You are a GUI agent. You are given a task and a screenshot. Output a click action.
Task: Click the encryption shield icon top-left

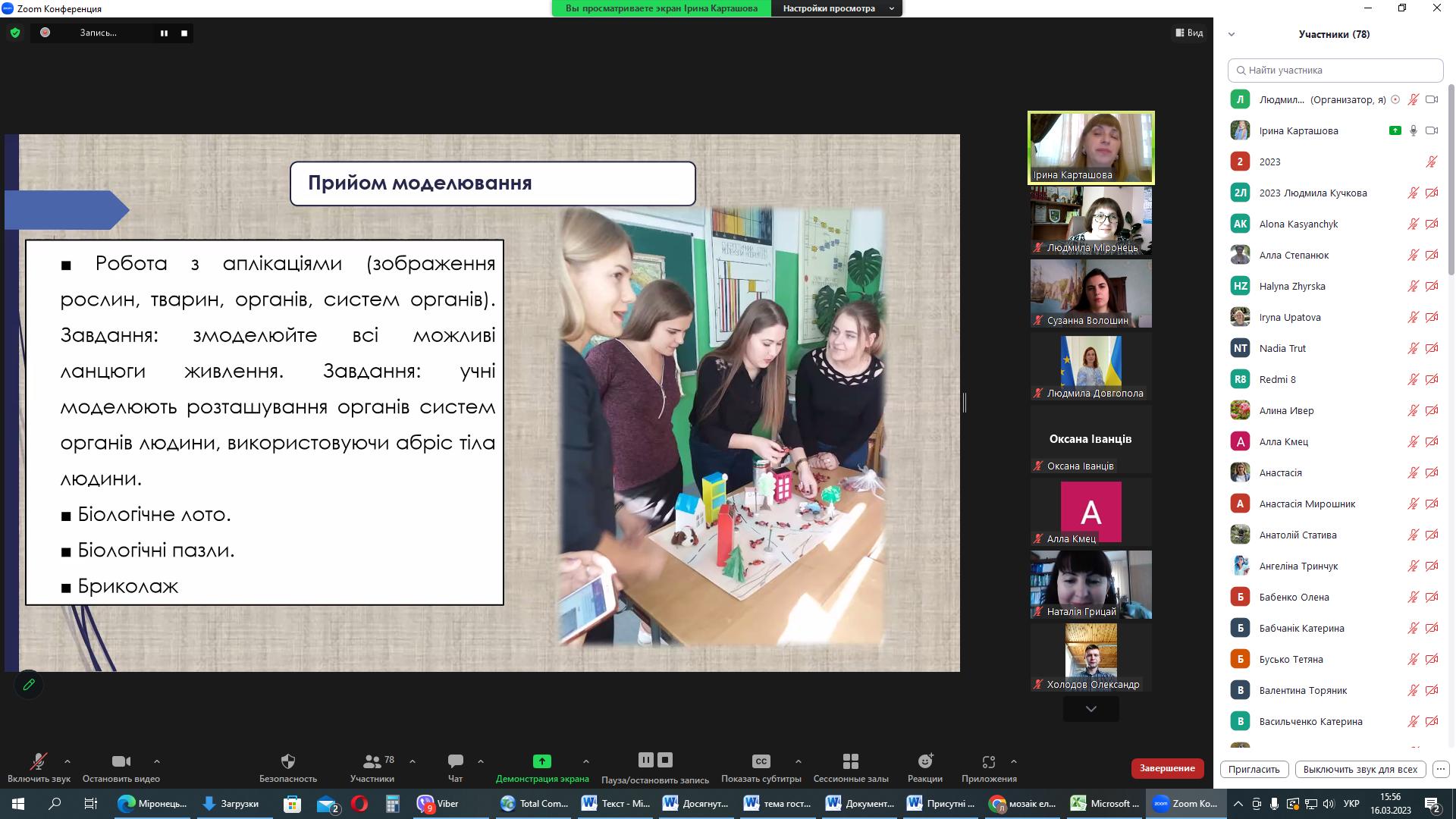14,33
